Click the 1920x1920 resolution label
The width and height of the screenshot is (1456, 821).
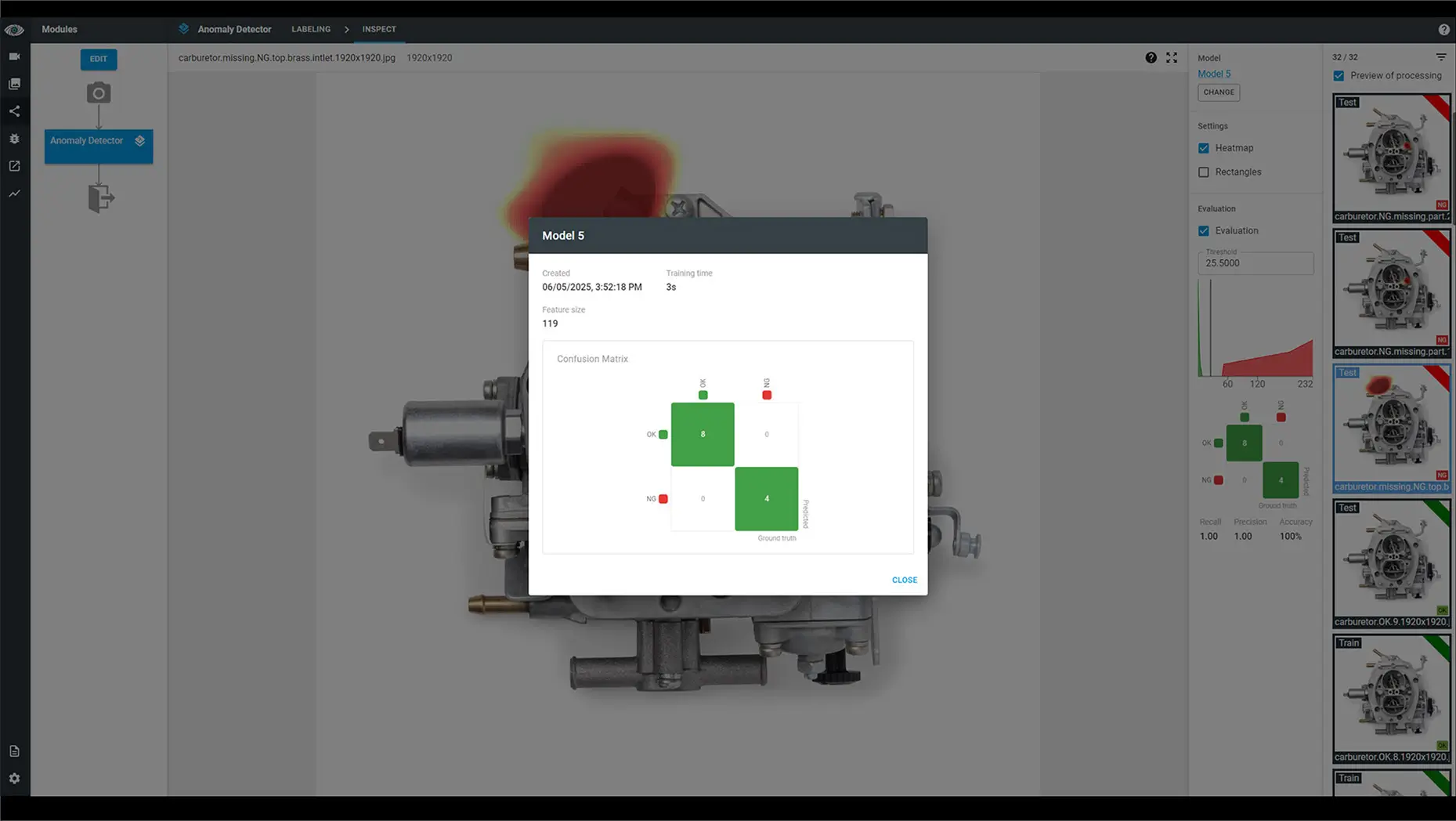pos(429,58)
